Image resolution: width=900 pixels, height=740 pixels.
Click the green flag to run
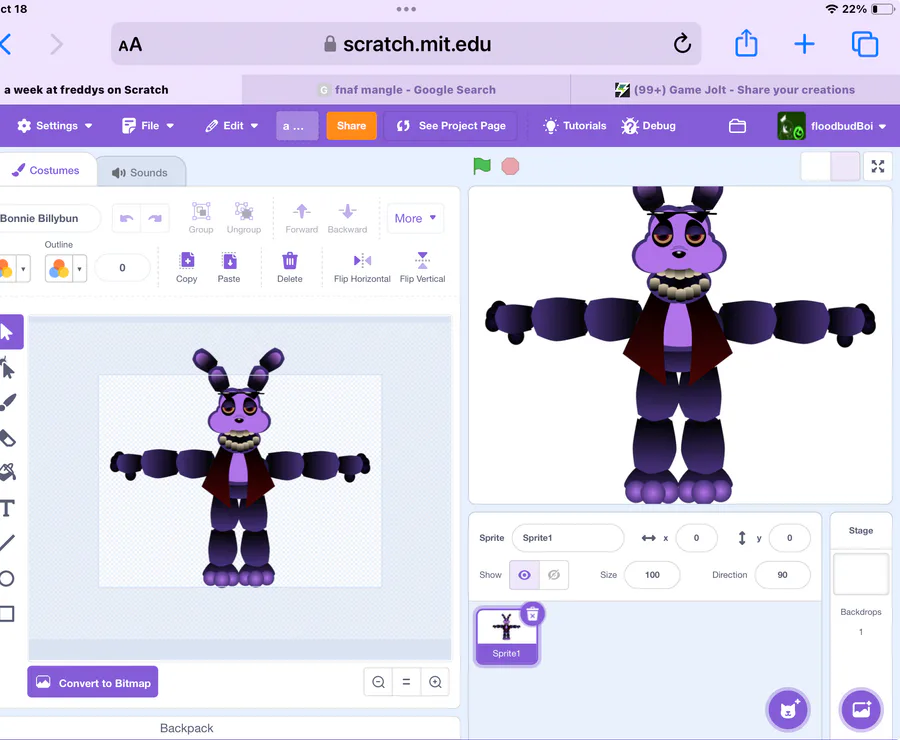482,166
